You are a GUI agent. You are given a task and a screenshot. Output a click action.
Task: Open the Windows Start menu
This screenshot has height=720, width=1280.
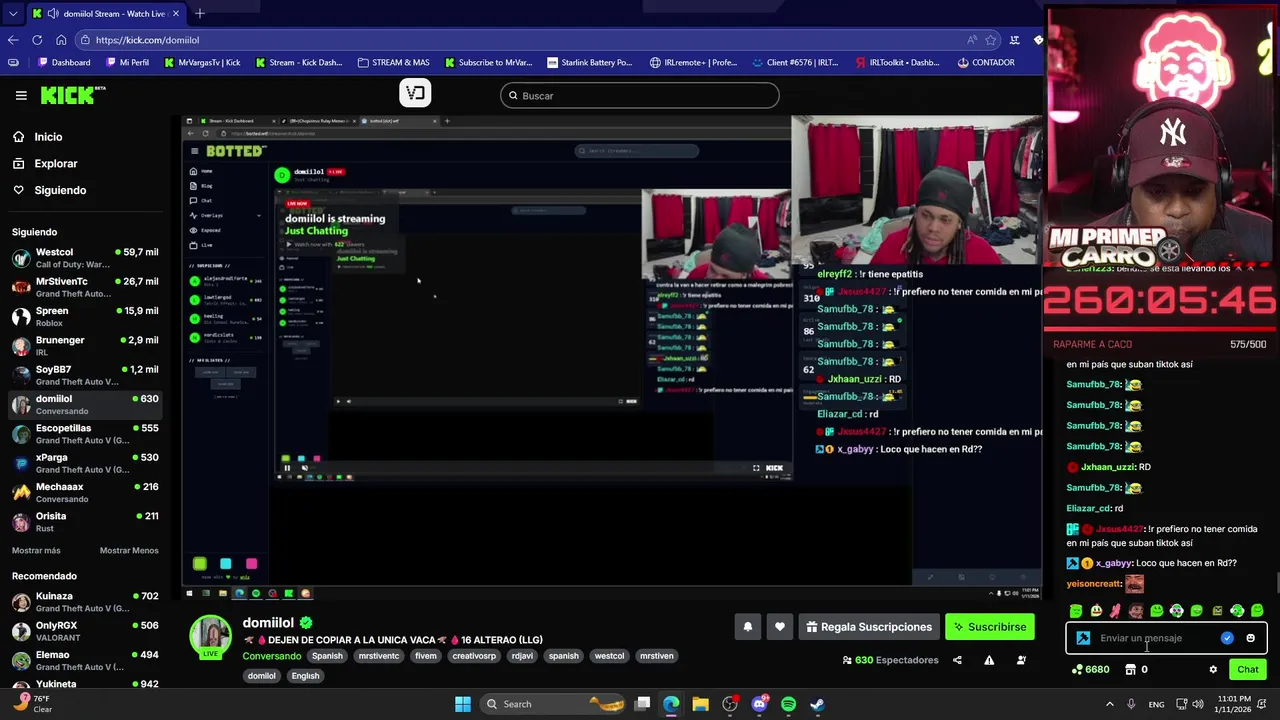click(x=463, y=704)
